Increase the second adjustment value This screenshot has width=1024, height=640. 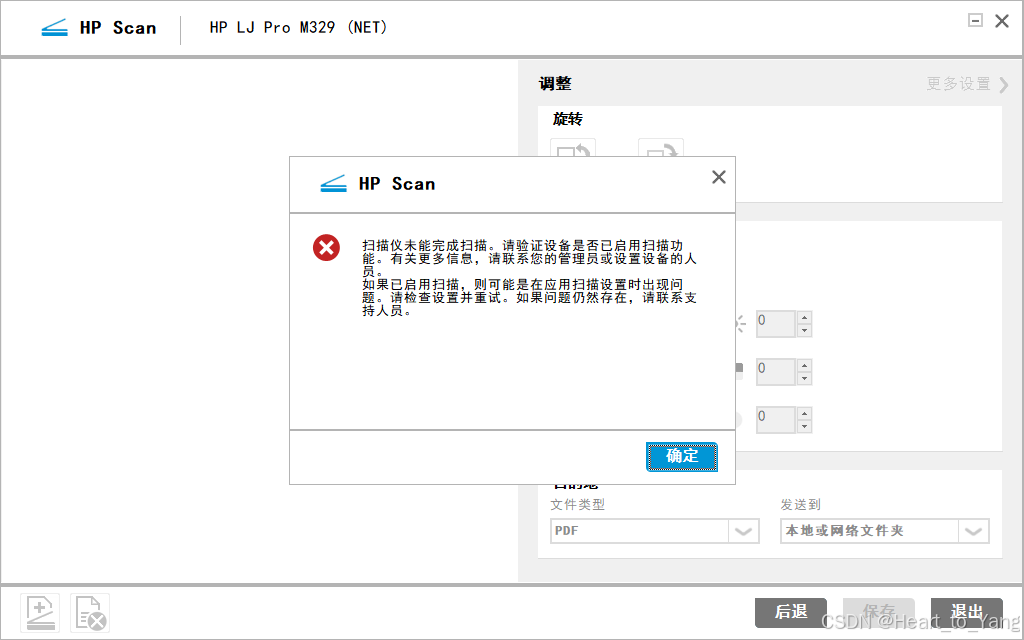click(805, 366)
